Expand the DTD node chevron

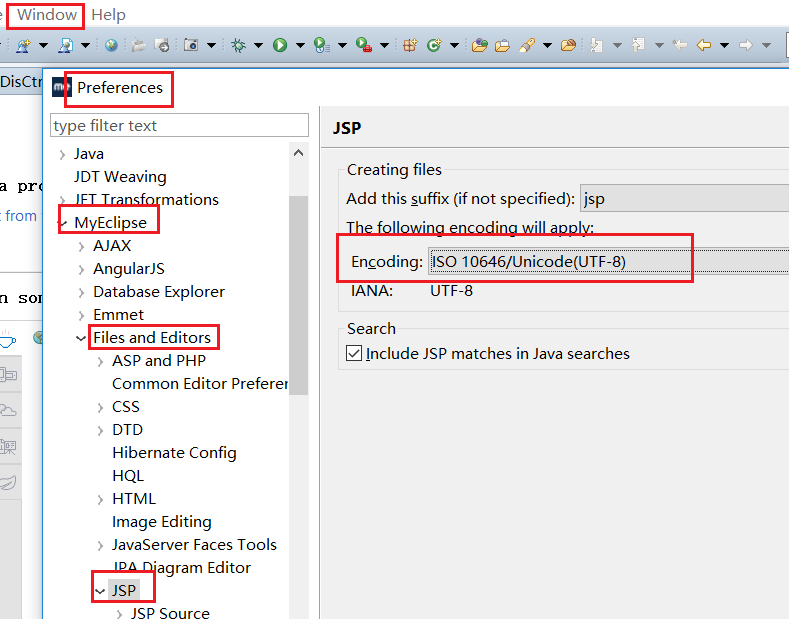coord(101,430)
